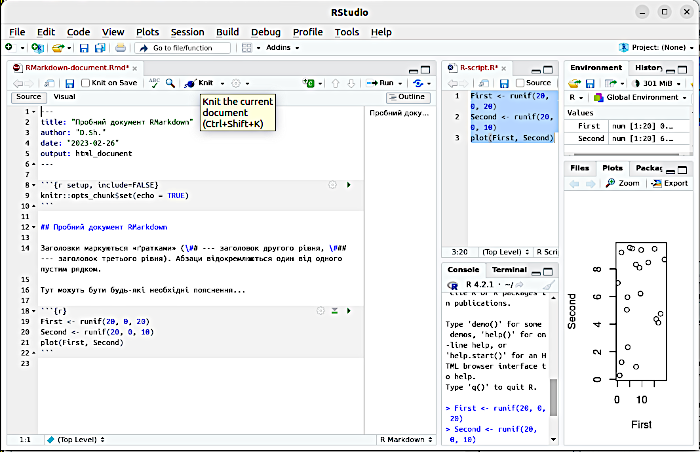The image size is (700, 452).
Task: Click the New File icon in the main toolbar
Action: pyautogui.click(x=9, y=47)
